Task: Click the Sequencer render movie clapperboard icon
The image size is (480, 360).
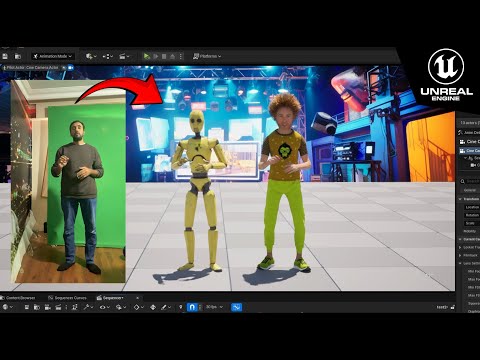Action: (x=58, y=307)
